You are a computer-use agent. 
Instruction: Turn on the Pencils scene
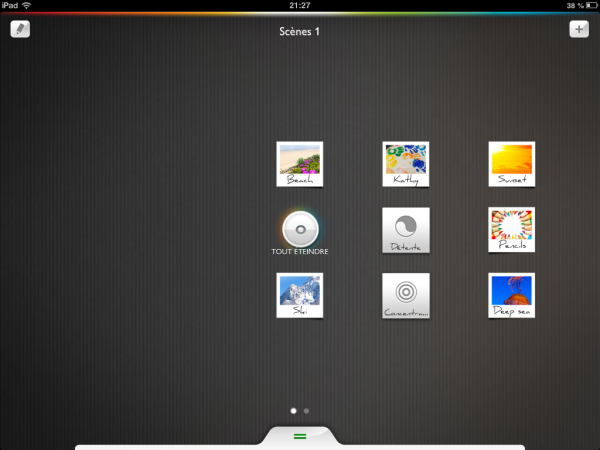[x=511, y=230]
